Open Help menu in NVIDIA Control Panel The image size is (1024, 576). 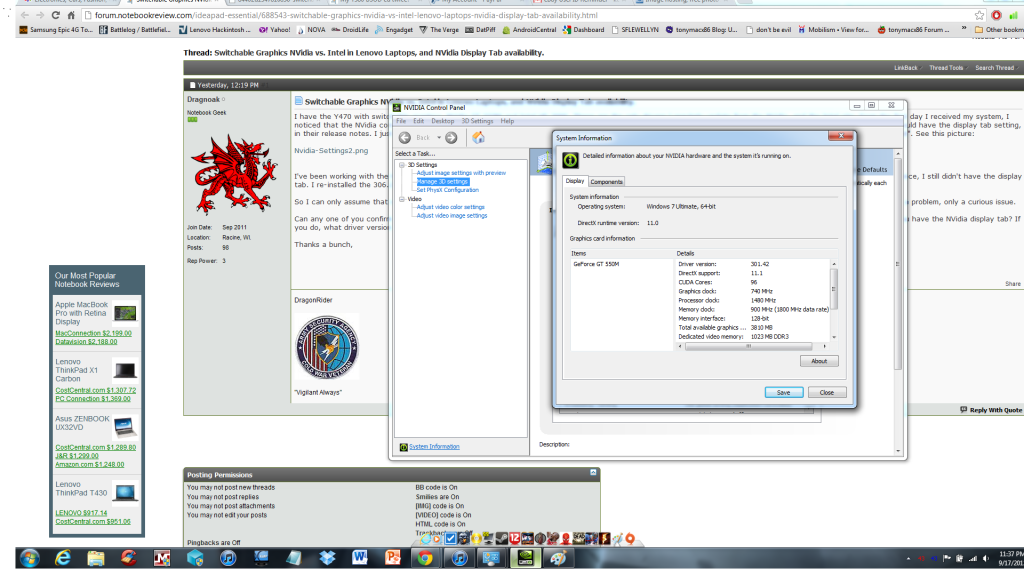coord(507,121)
